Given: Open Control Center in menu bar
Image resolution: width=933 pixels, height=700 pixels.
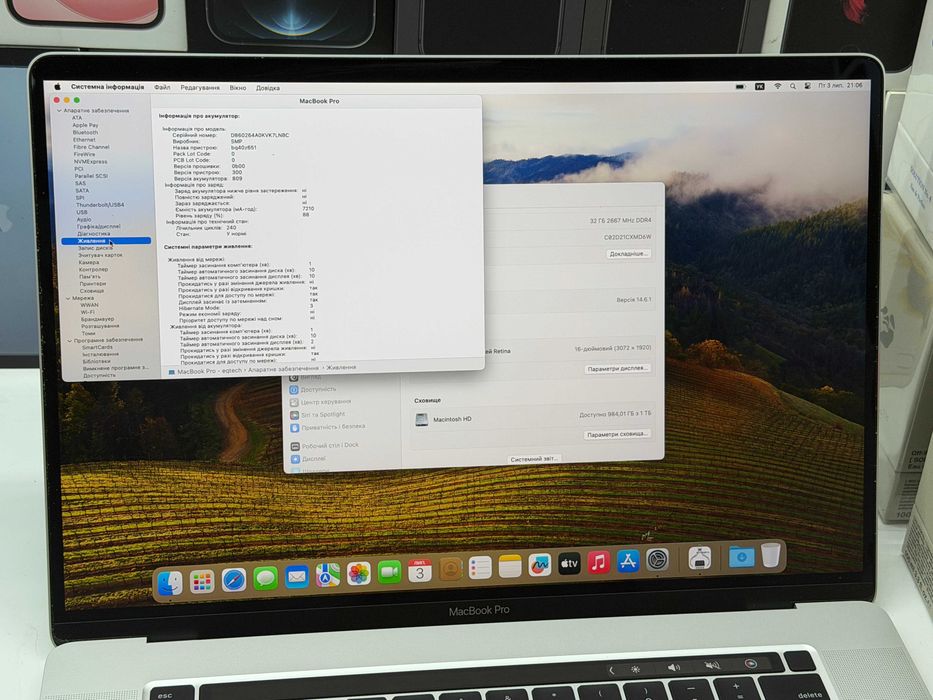Looking at the screenshot, I should coord(807,86).
